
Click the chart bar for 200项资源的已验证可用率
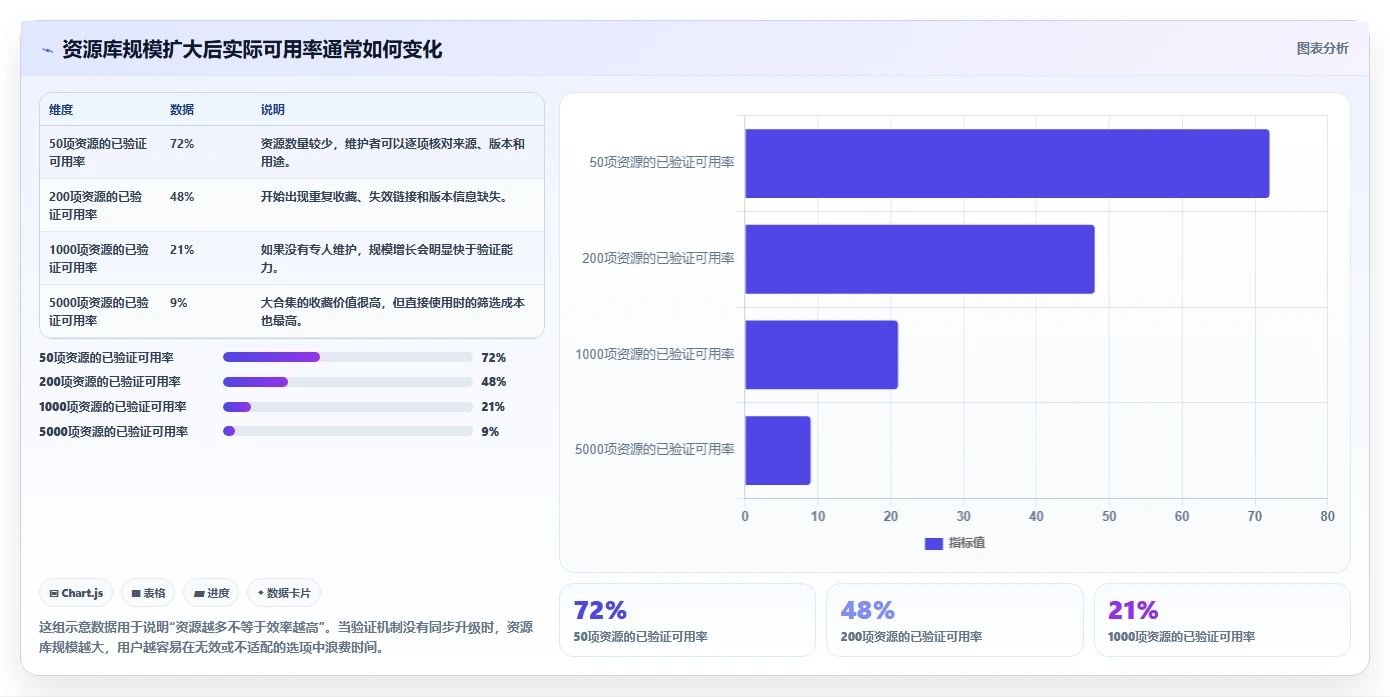coord(920,259)
